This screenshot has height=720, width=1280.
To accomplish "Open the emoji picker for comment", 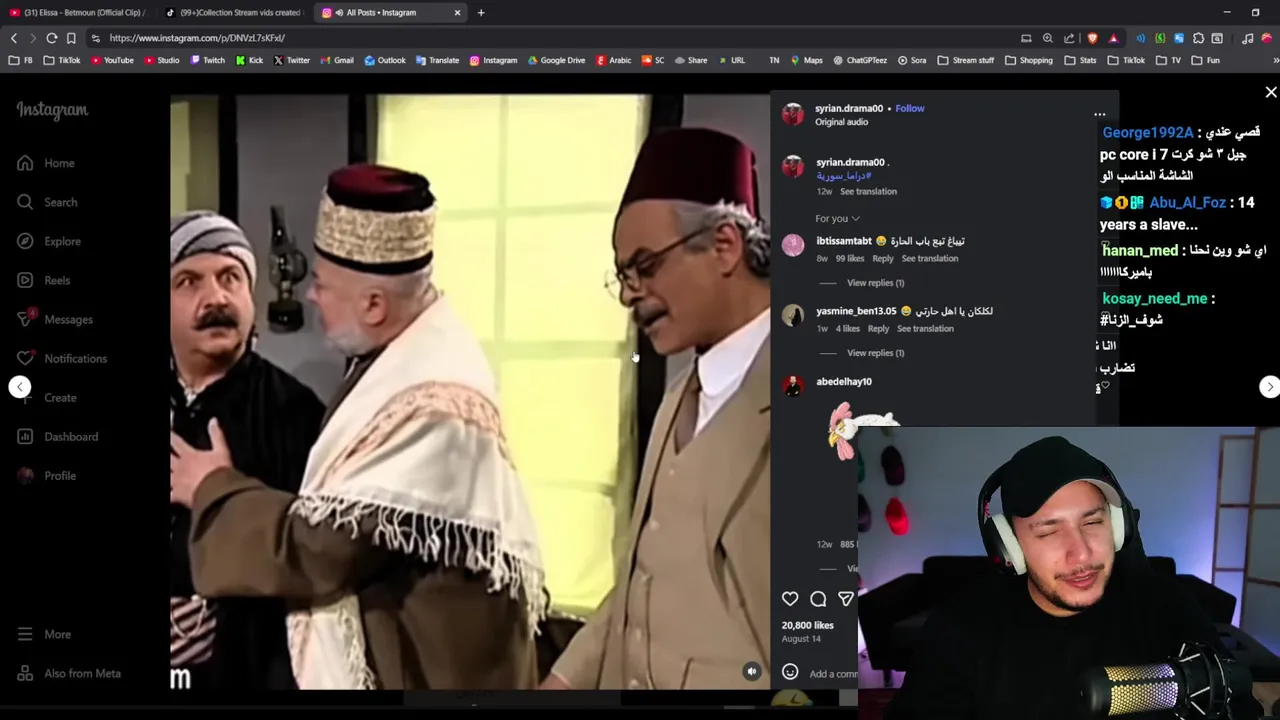I will 790,673.
